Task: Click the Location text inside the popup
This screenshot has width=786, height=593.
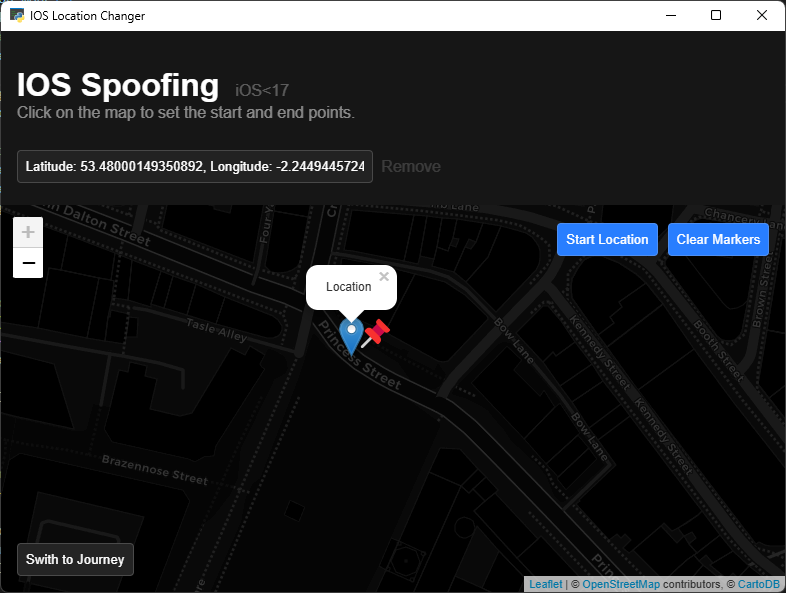Action: point(348,287)
